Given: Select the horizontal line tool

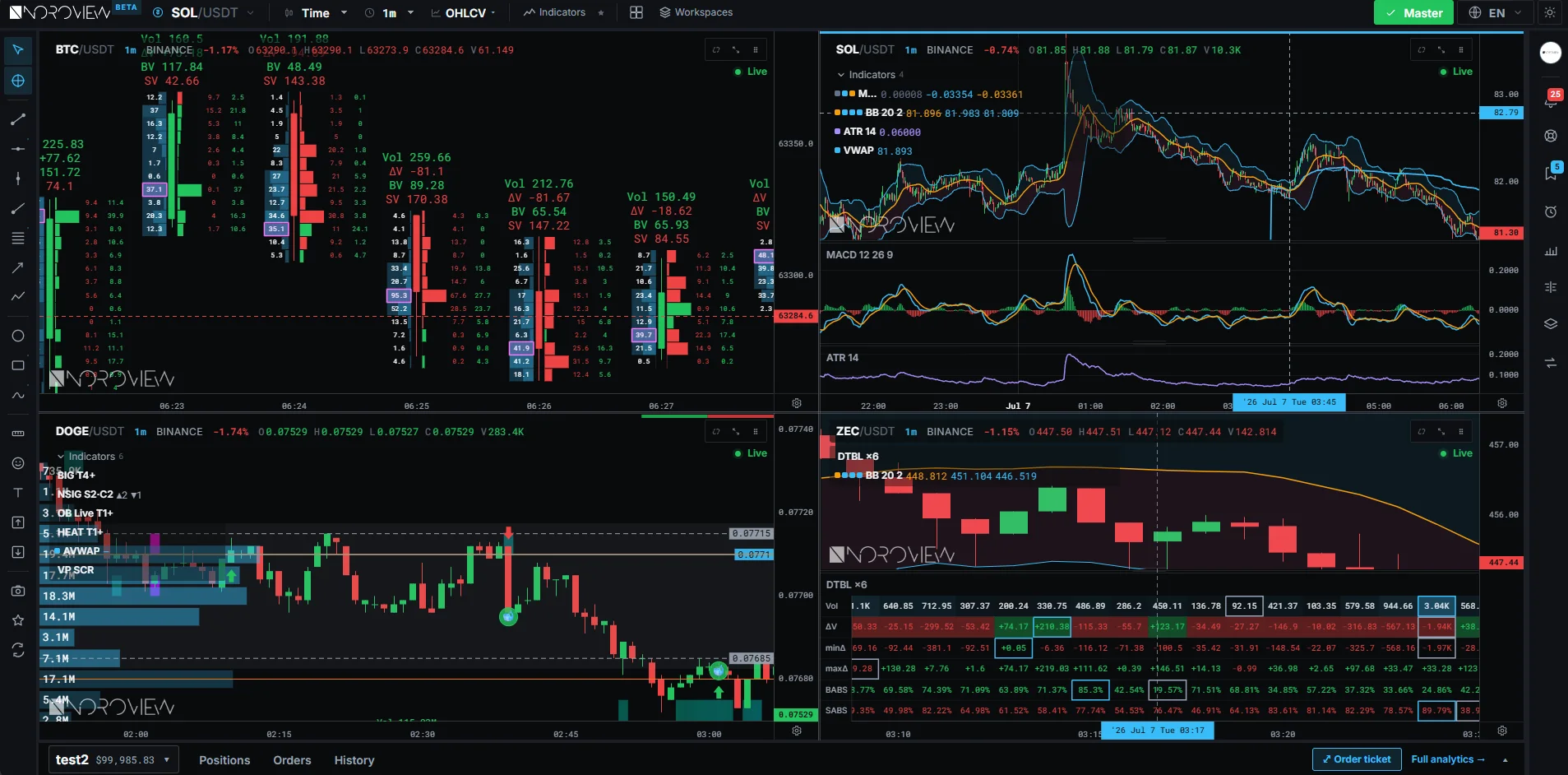Looking at the screenshot, I should click(x=18, y=149).
